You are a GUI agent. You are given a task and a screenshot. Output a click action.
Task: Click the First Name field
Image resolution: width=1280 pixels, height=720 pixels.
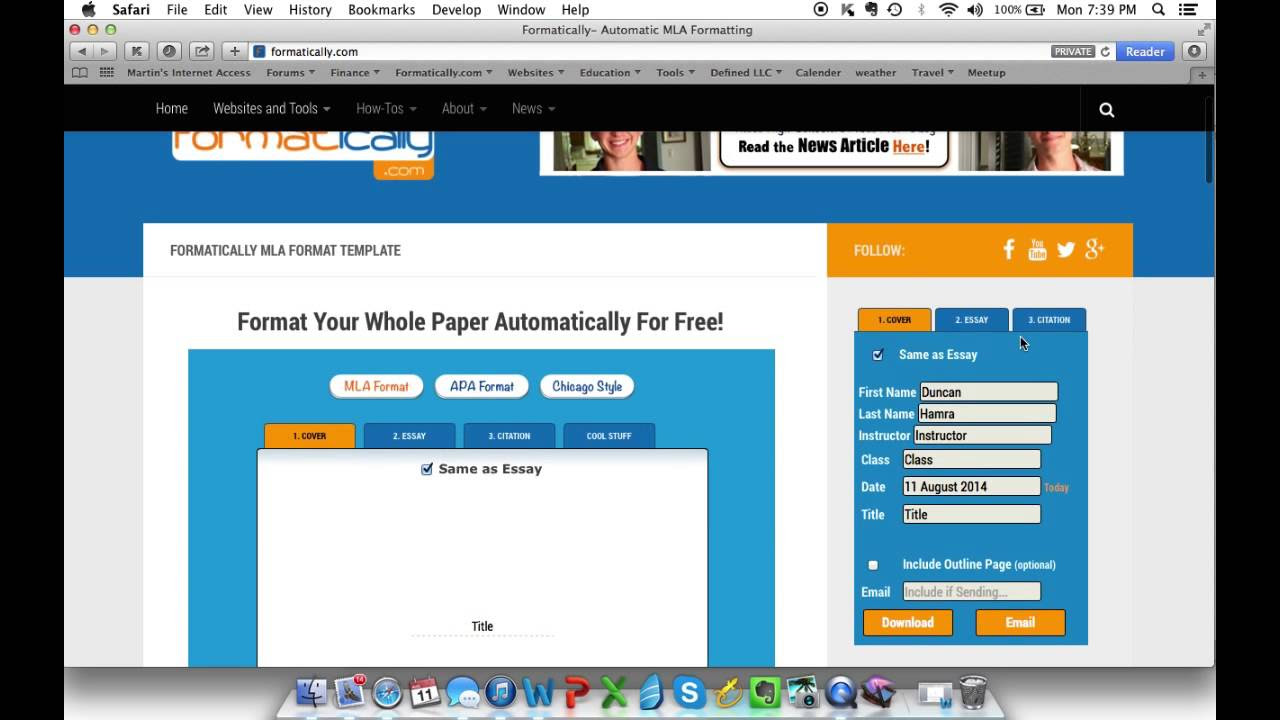(x=988, y=392)
